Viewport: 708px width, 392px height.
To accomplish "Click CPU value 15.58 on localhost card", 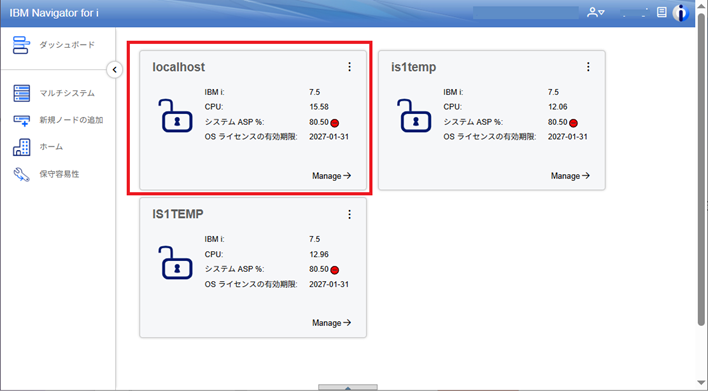I will pyautogui.click(x=319, y=107).
